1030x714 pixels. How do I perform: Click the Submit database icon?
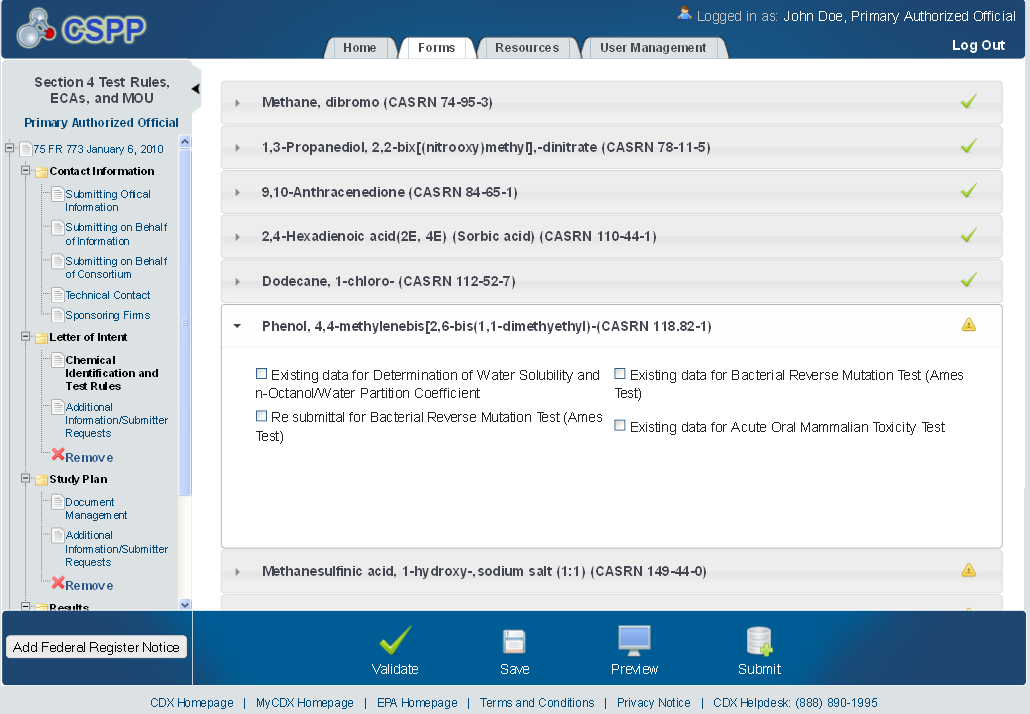point(759,641)
